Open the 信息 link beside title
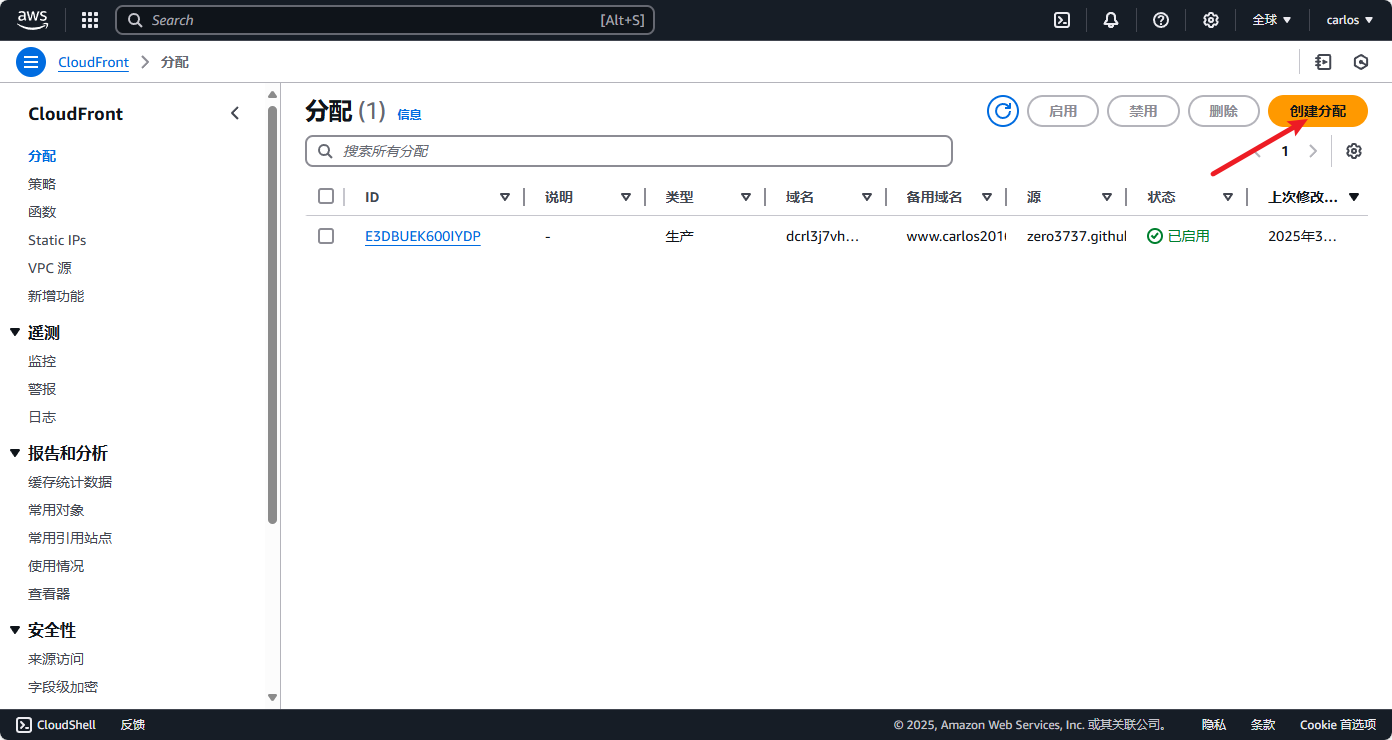 (410, 115)
